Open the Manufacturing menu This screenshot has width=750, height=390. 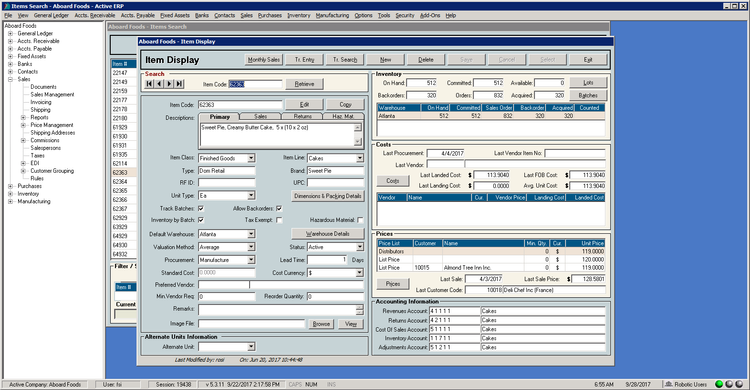pyautogui.click(x=332, y=15)
